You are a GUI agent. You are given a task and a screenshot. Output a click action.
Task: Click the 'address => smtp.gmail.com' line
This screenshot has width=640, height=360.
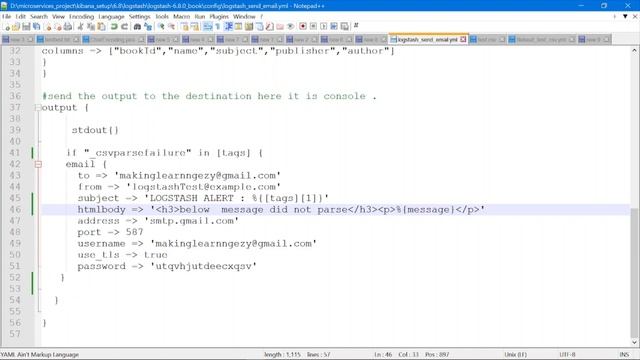[158, 221]
